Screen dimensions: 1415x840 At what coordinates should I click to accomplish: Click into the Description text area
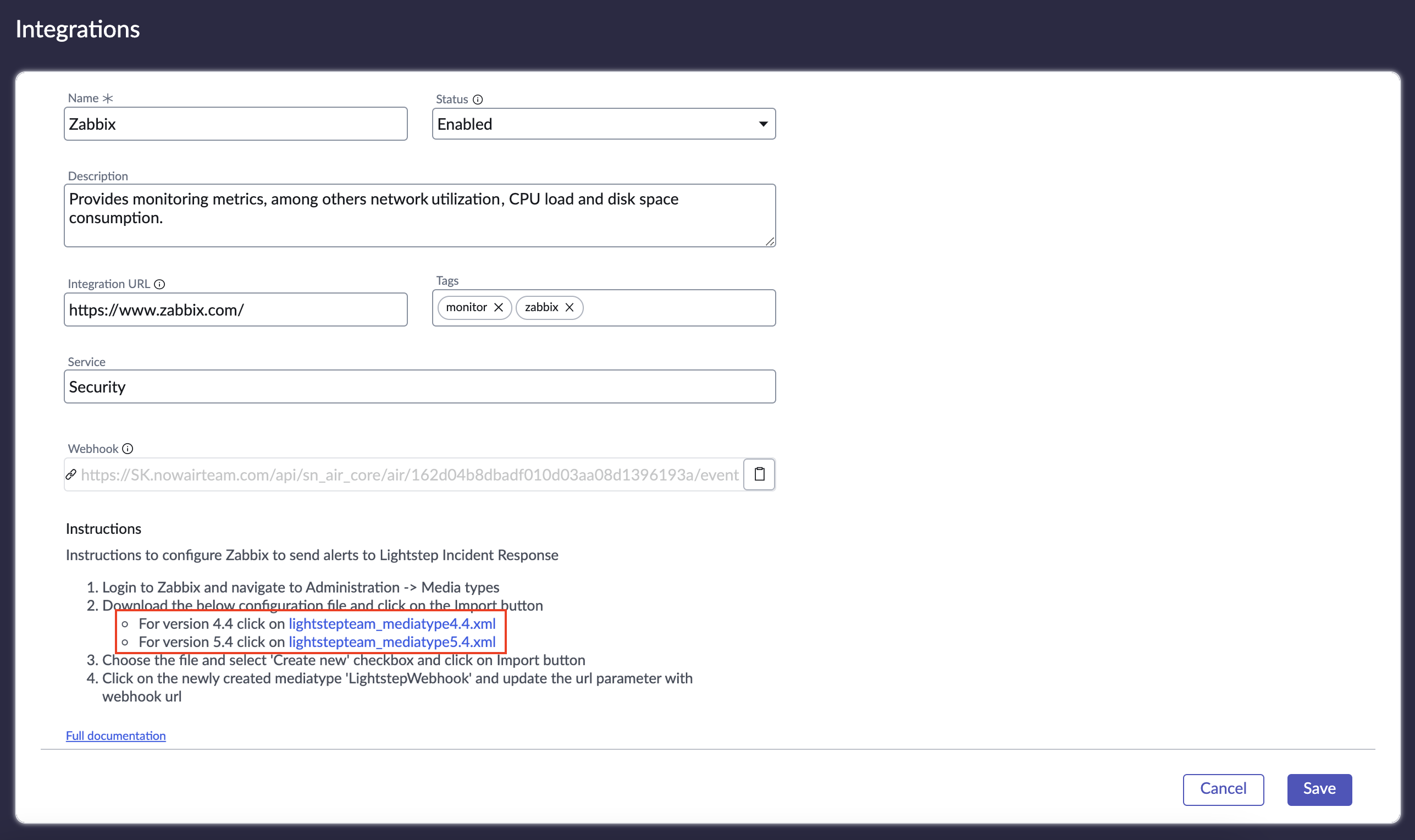[x=419, y=215]
